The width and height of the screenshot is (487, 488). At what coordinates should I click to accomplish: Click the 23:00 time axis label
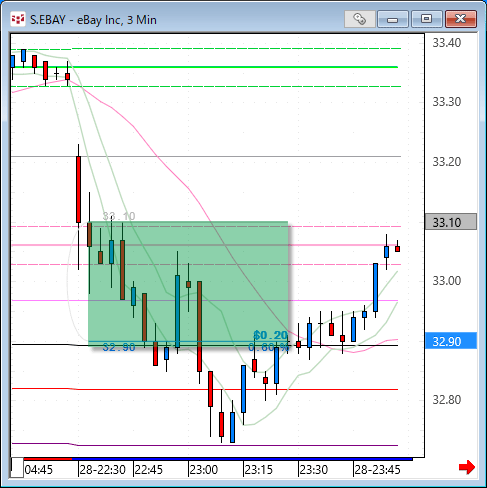(204, 470)
